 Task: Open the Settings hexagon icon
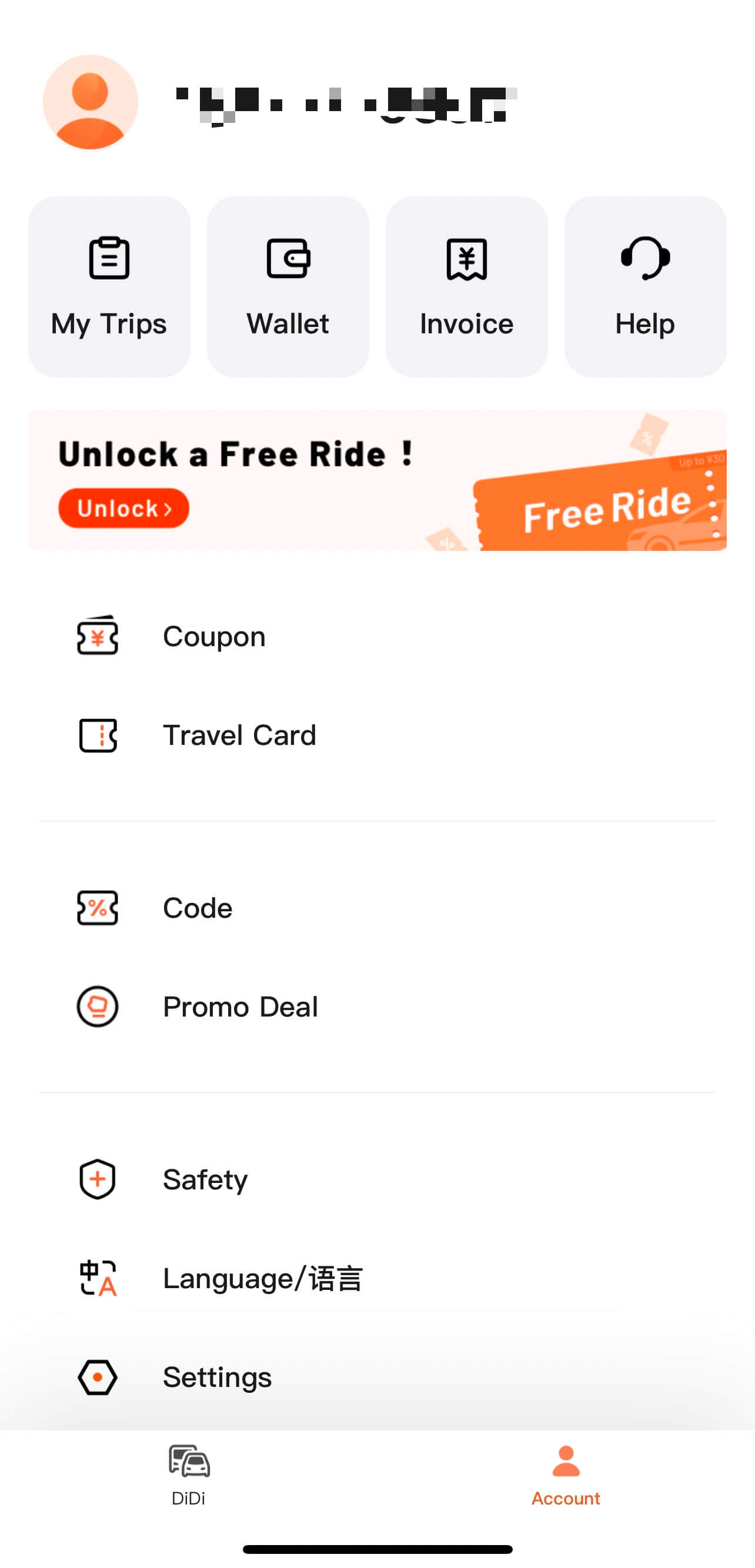coord(98,1377)
